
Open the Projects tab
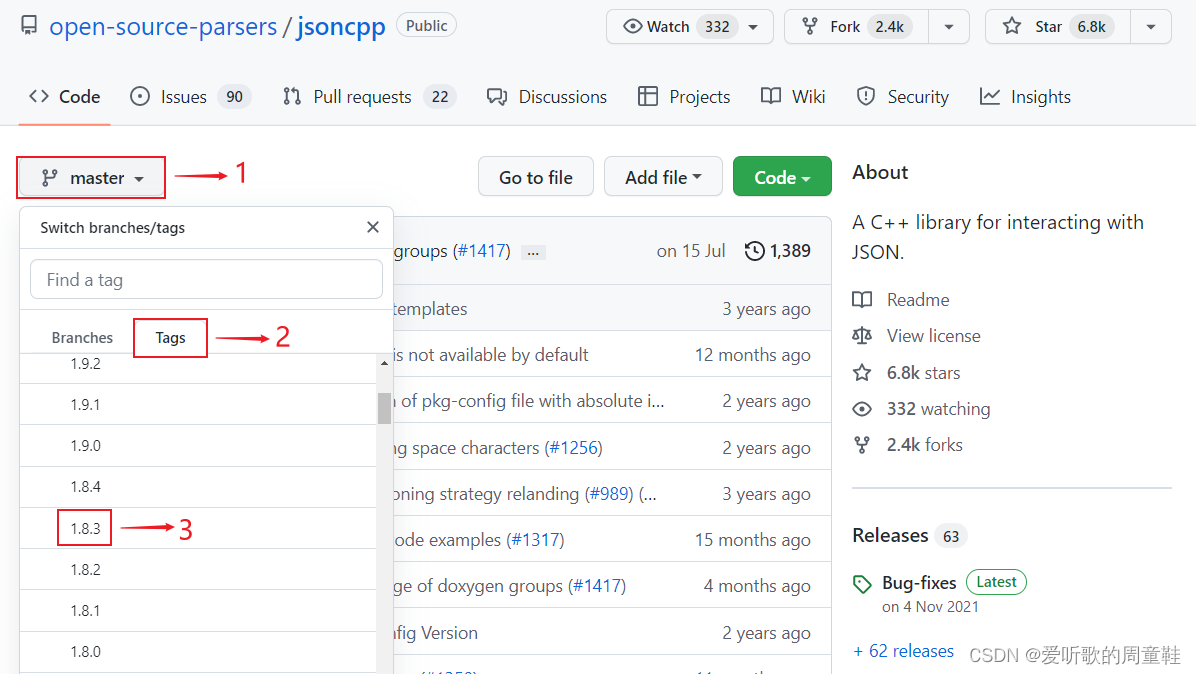click(x=684, y=97)
